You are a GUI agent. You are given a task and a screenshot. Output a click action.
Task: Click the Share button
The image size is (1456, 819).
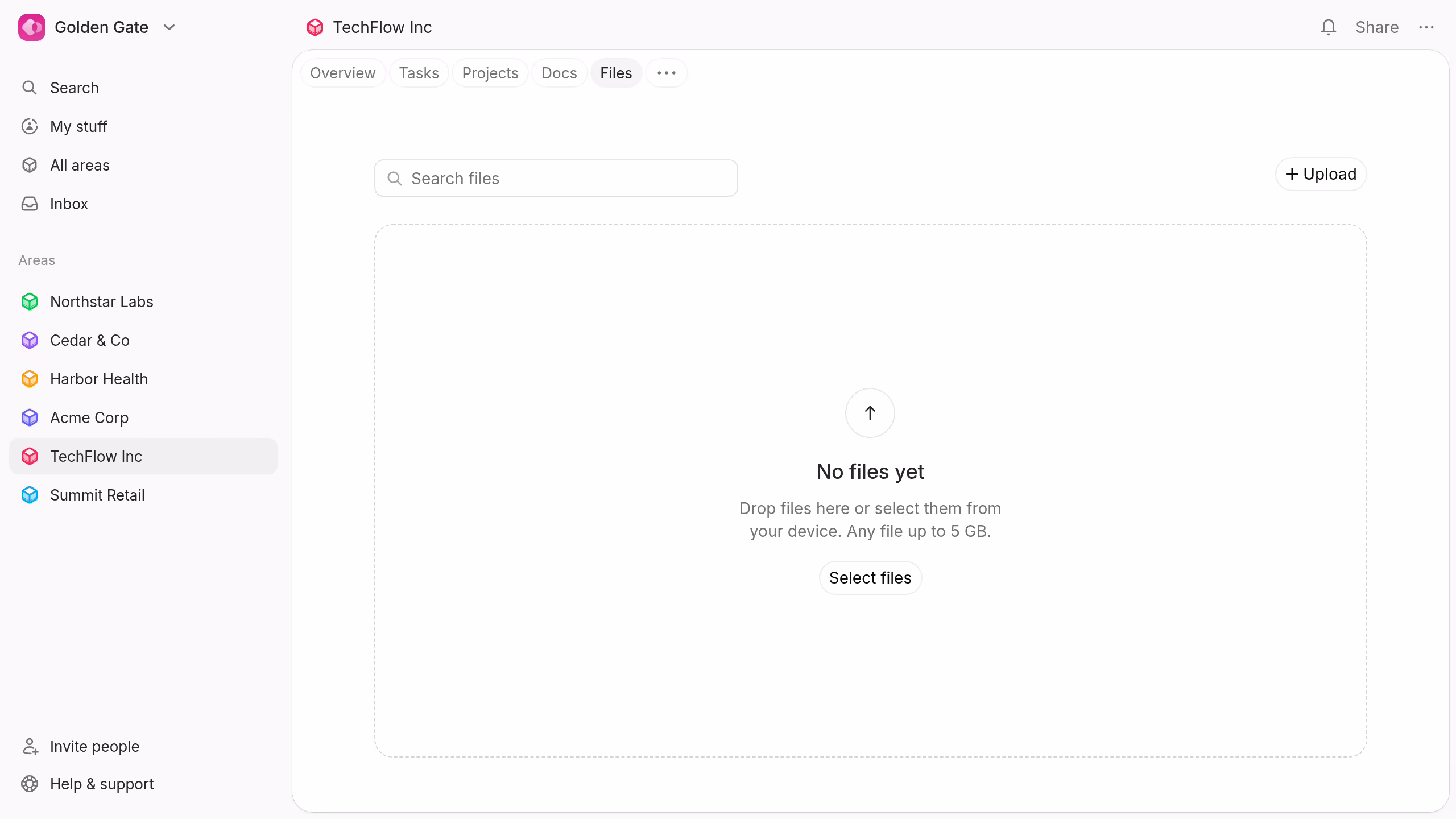(x=1377, y=27)
